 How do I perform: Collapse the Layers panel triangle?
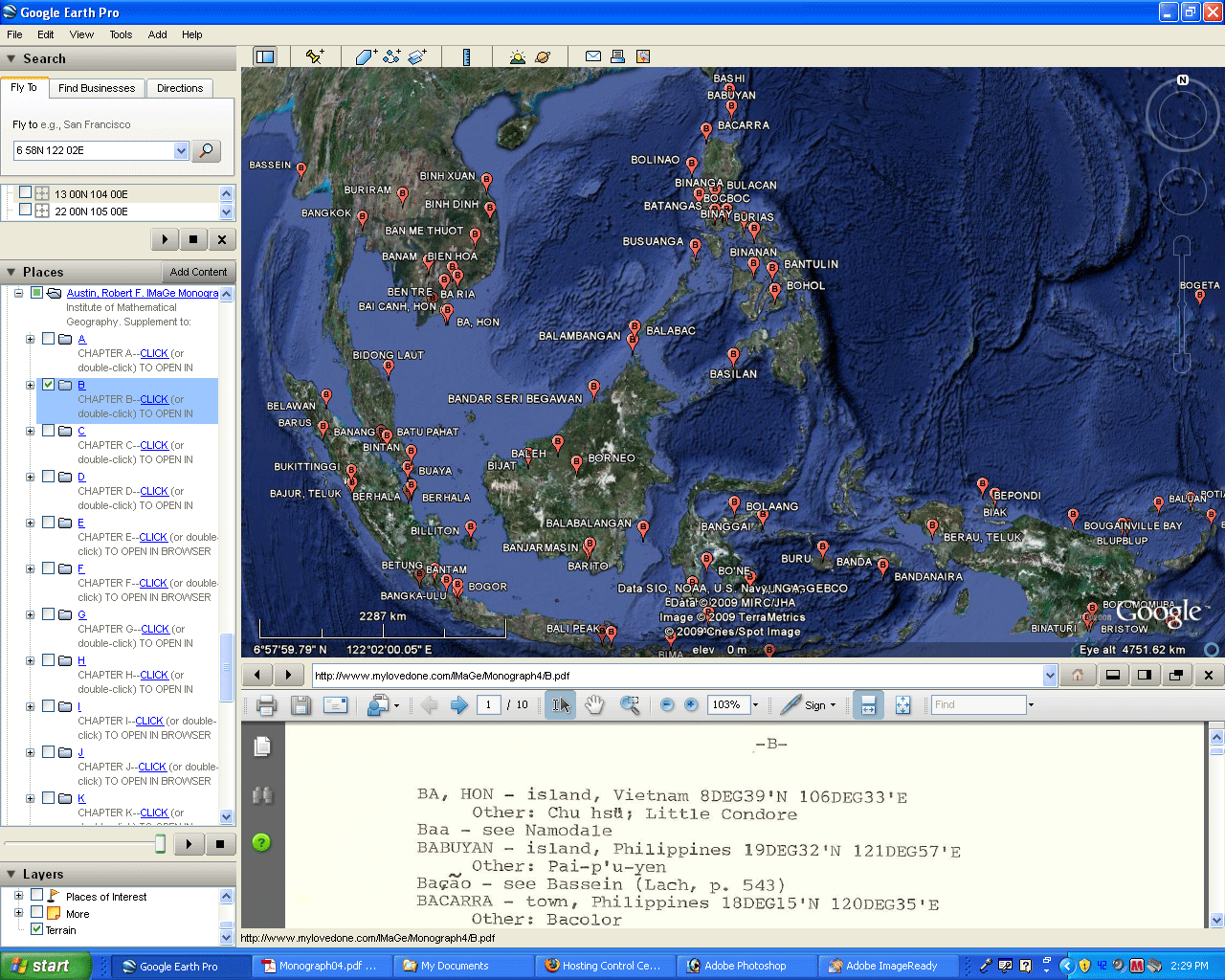point(11,874)
